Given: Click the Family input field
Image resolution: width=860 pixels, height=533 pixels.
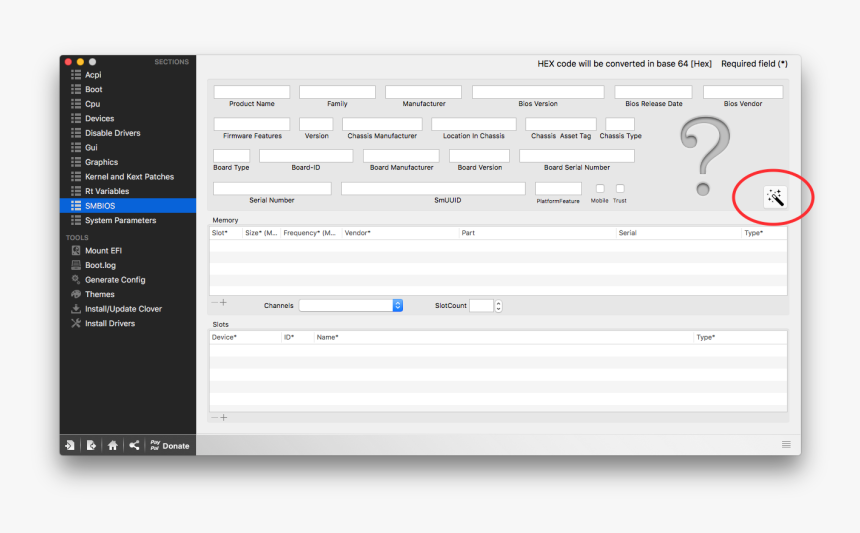Looking at the screenshot, I should 337,92.
